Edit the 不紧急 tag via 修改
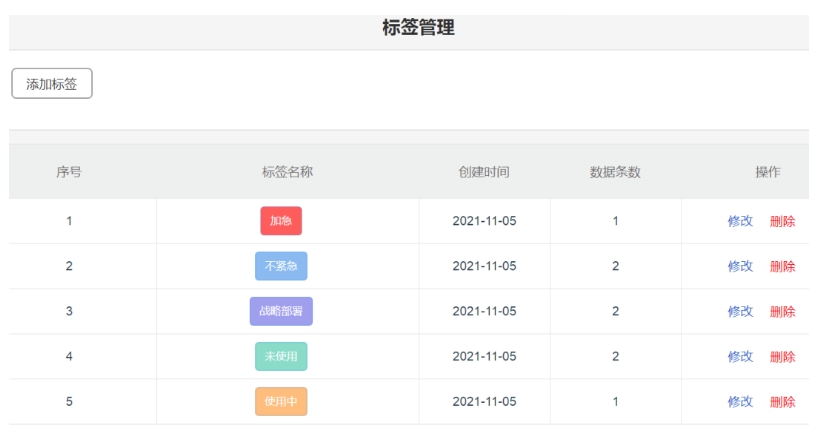 pyautogui.click(x=740, y=266)
